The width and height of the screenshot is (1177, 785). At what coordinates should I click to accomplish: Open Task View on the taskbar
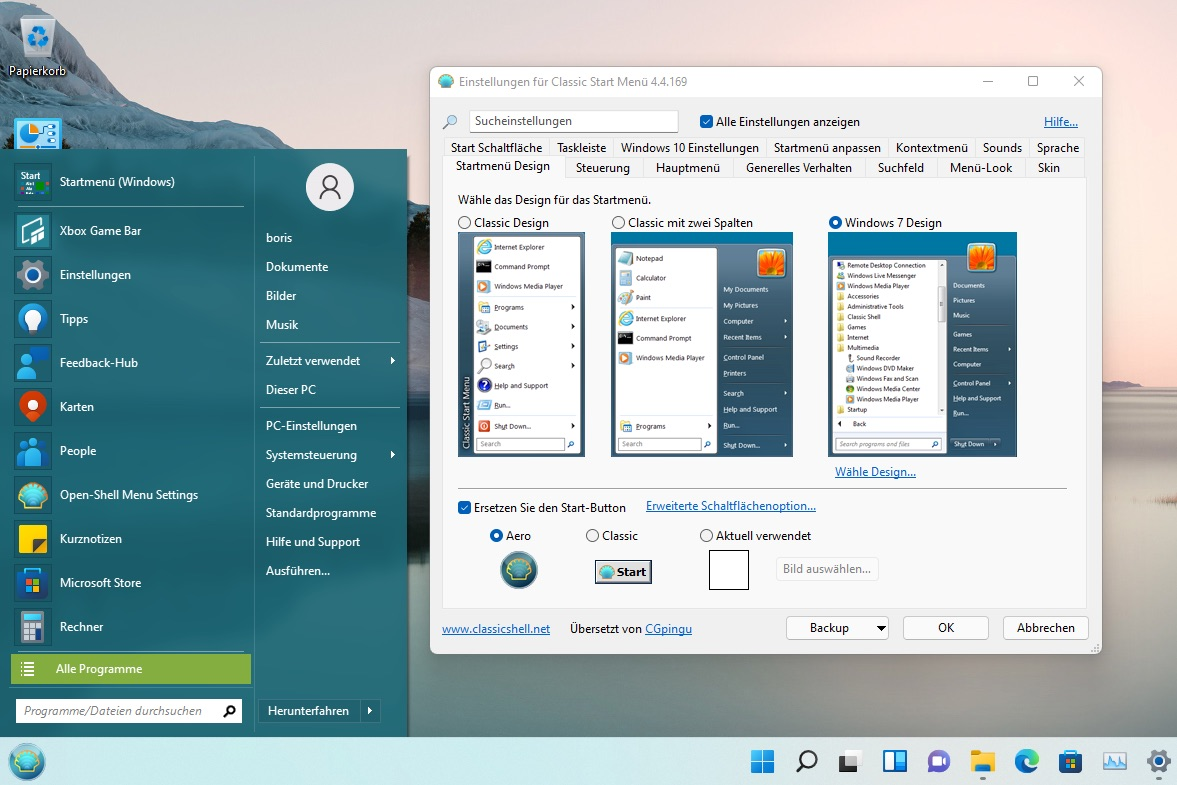pyautogui.click(x=849, y=762)
